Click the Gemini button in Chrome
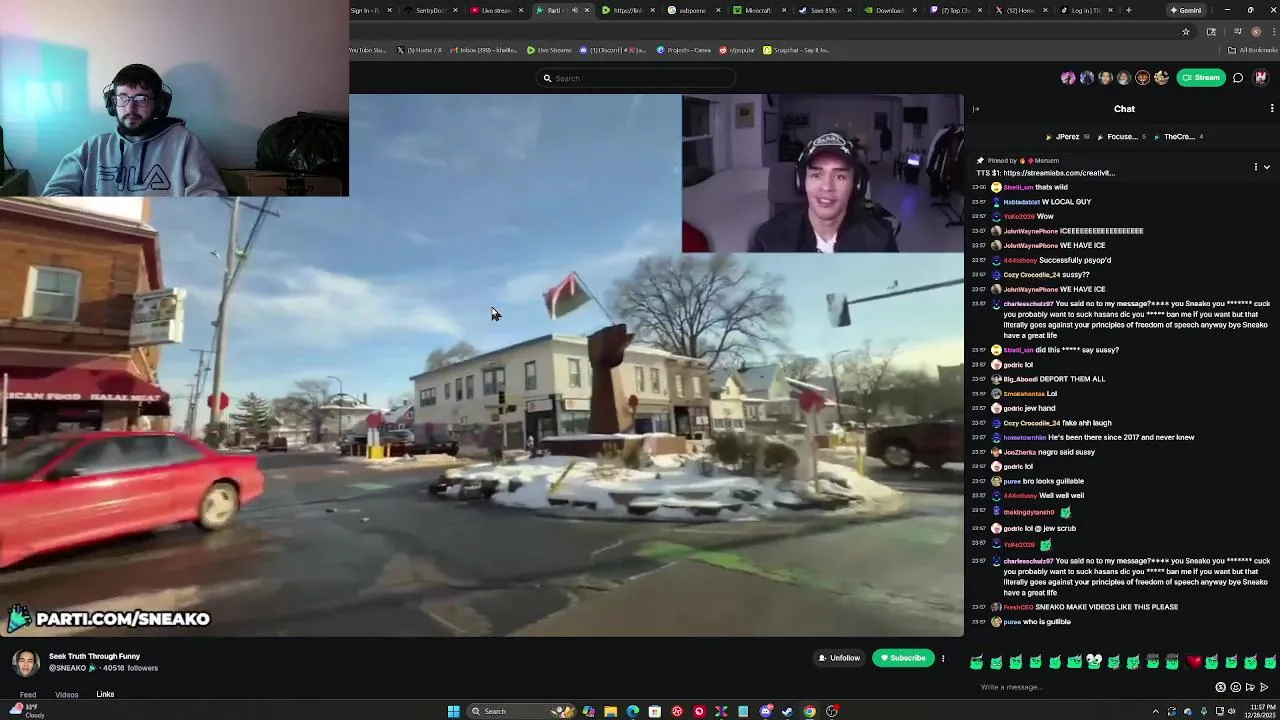 pyautogui.click(x=1186, y=10)
